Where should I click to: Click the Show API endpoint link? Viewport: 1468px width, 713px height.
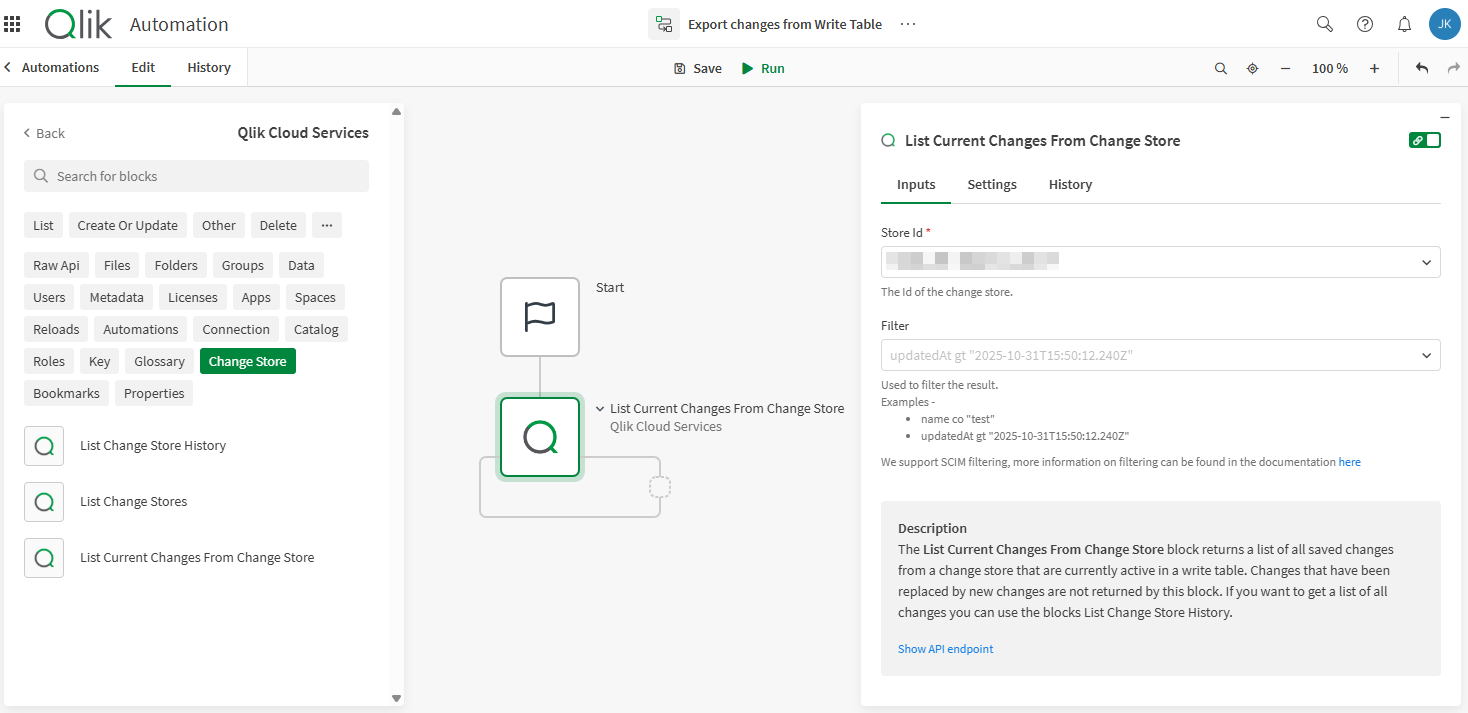pyautogui.click(x=945, y=648)
